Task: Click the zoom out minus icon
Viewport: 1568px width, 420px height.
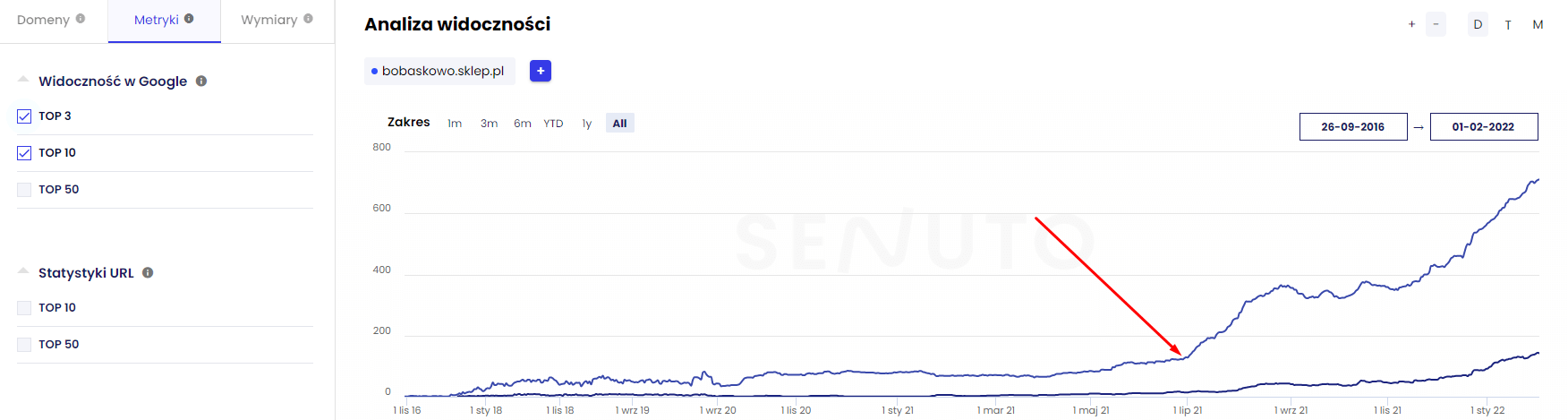Action: tap(1436, 24)
